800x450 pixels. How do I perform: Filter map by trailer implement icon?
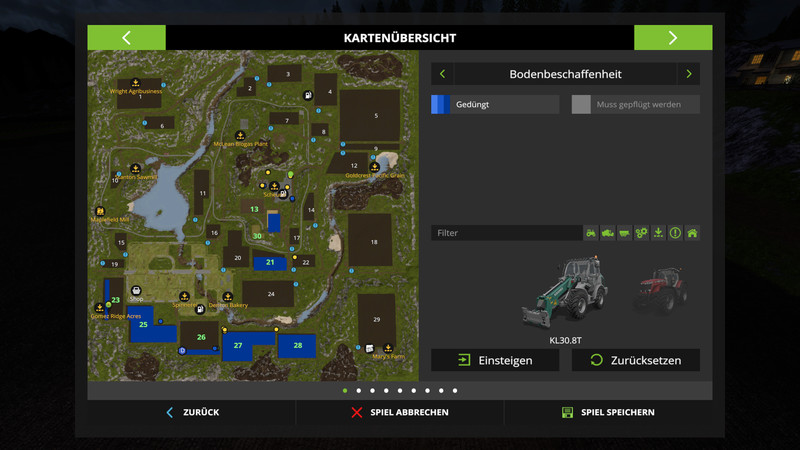pos(624,233)
